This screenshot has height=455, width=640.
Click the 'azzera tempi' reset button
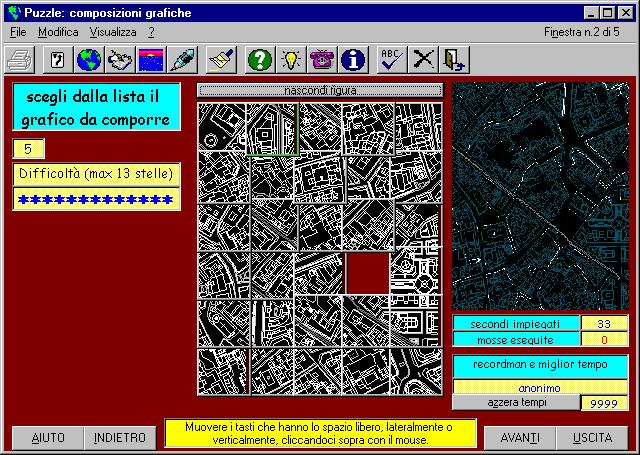(516, 402)
